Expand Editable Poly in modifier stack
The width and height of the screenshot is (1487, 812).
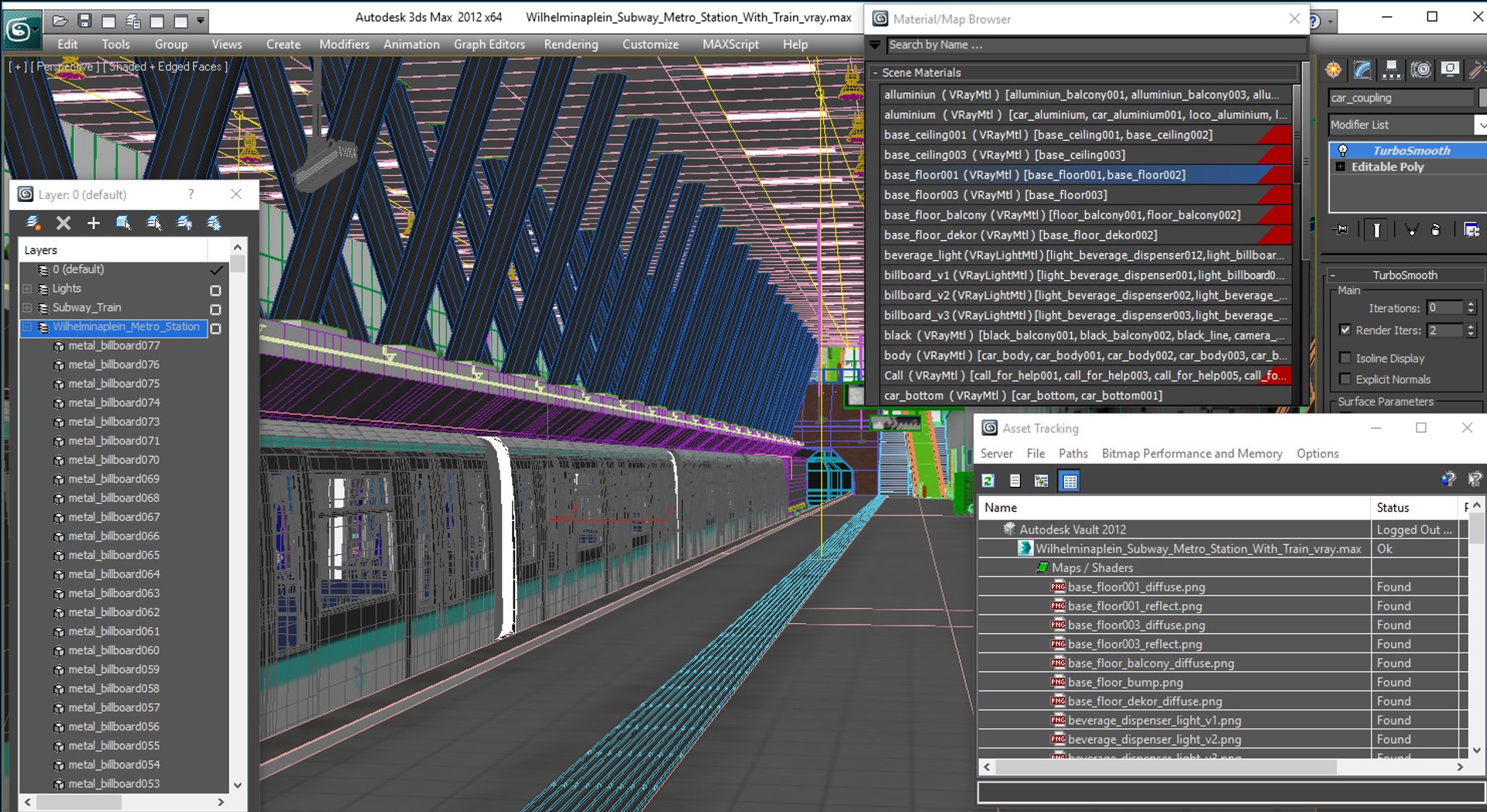(x=1341, y=166)
